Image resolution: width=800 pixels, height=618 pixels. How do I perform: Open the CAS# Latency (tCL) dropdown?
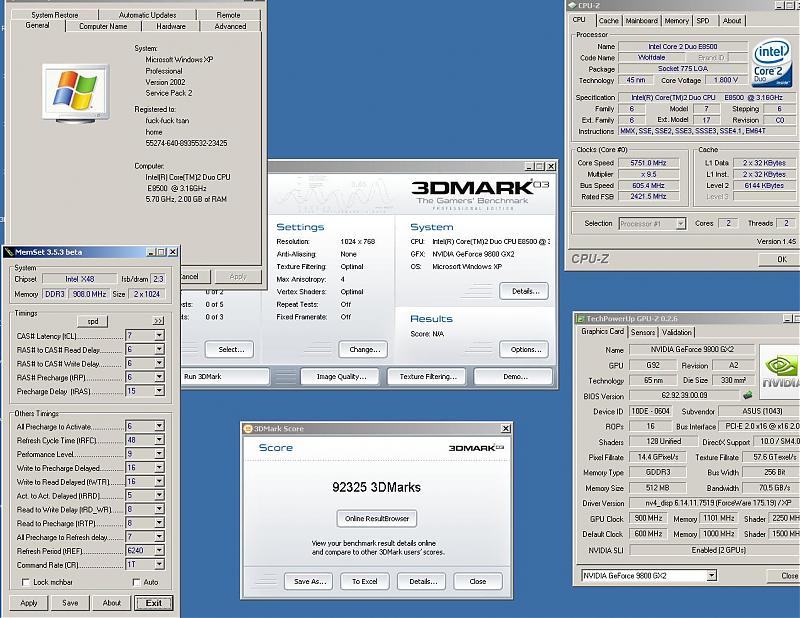(x=159, y=335)
